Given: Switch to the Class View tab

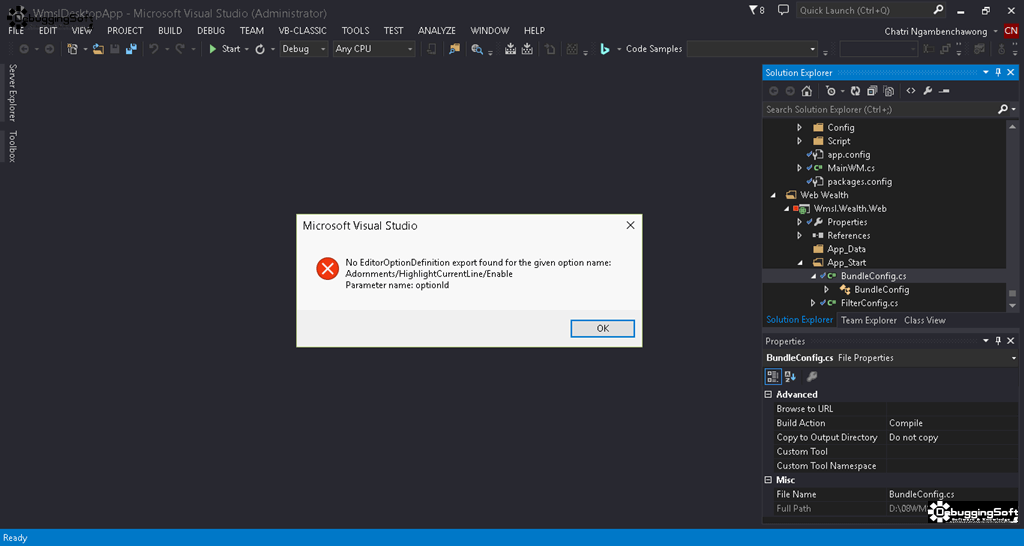Looking at the screenshot, I should [x=925, y=320].
